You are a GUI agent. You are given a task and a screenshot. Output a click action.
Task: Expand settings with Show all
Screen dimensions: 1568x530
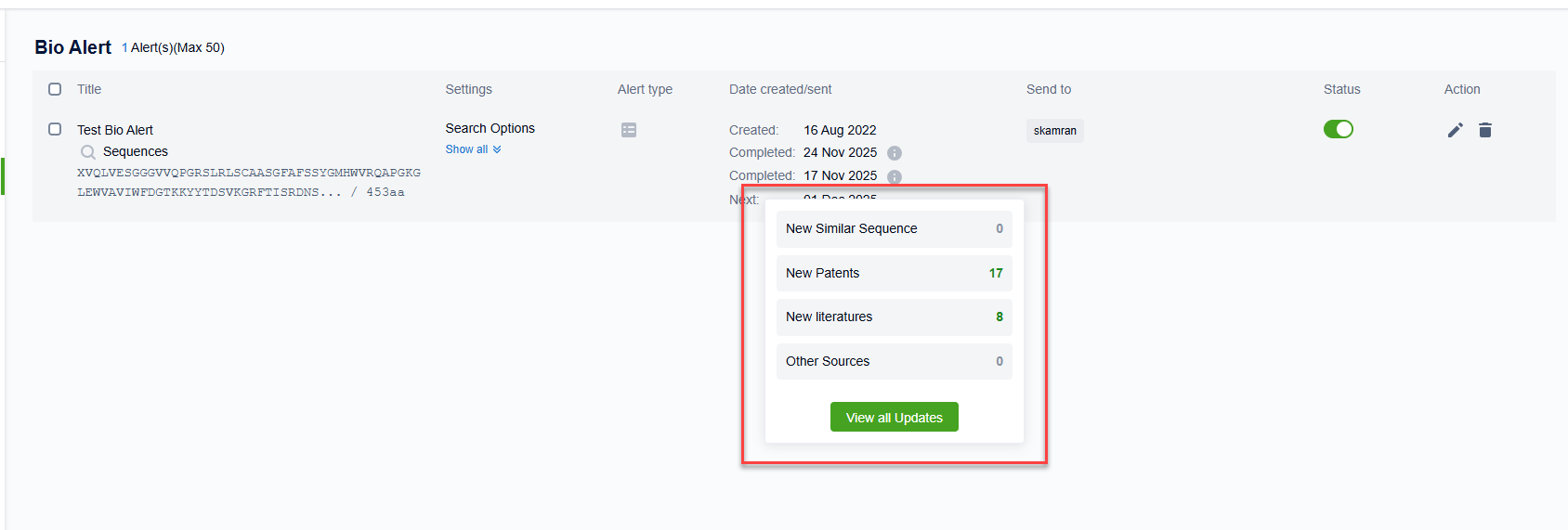pos(466,149)
